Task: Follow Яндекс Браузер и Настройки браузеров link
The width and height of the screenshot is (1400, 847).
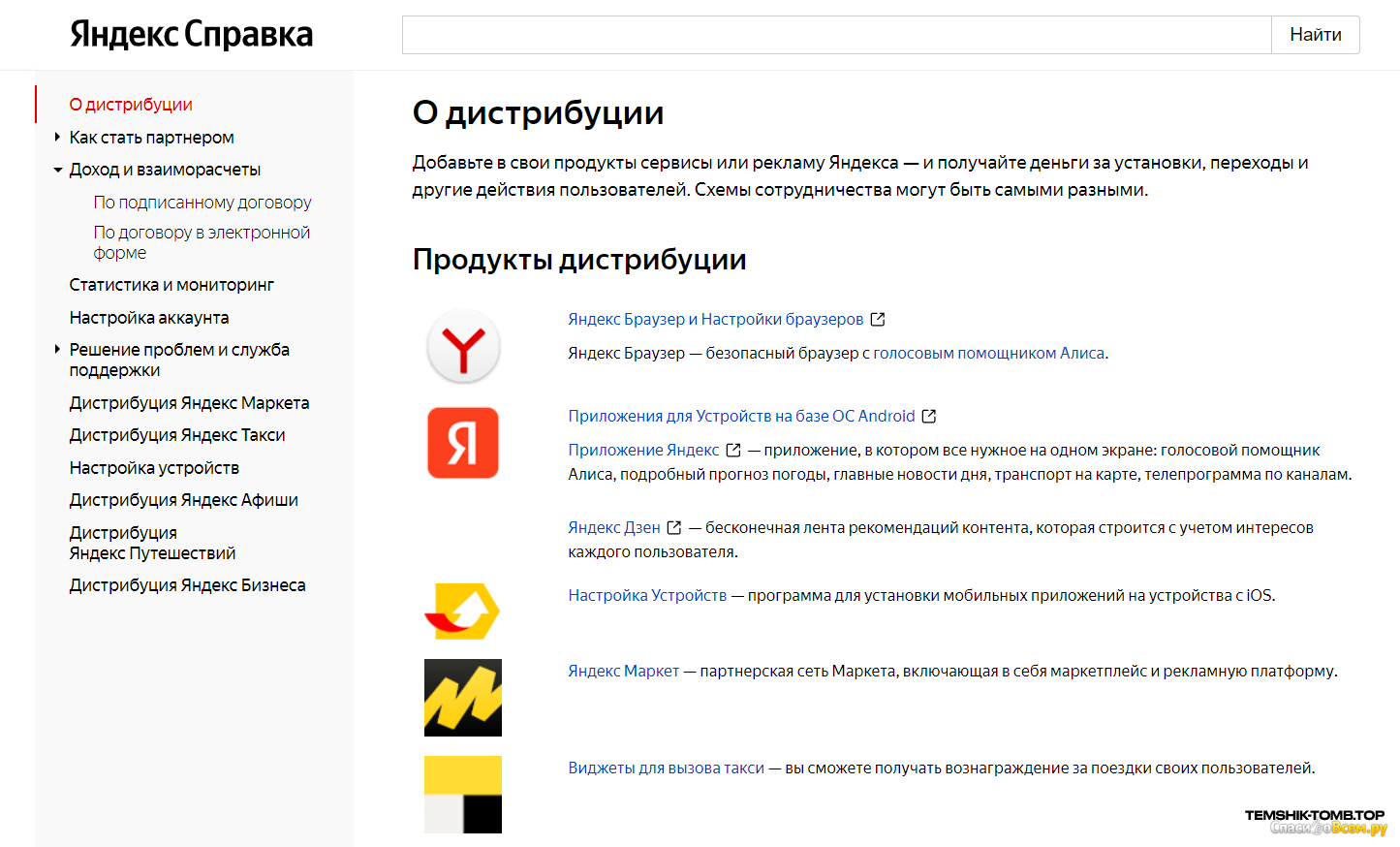Action: [716, 319]
